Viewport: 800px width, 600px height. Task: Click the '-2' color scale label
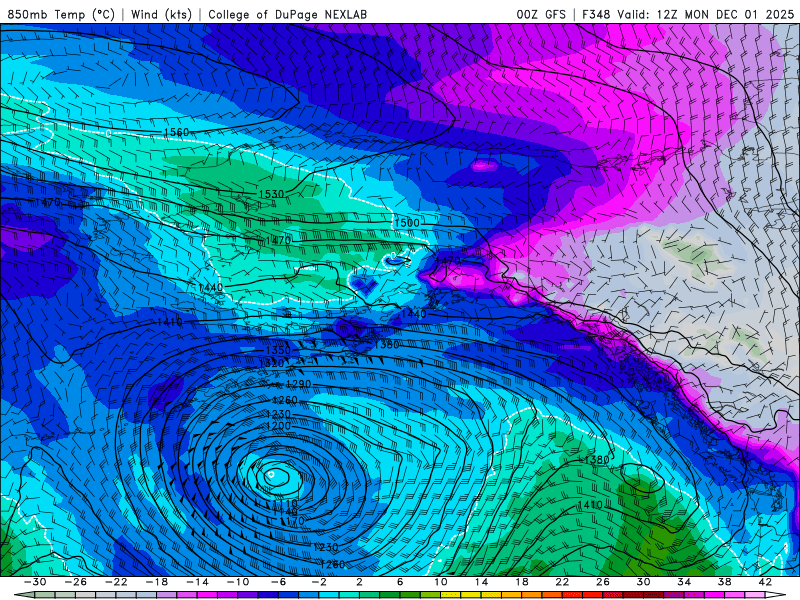click(x=319, y=582)
